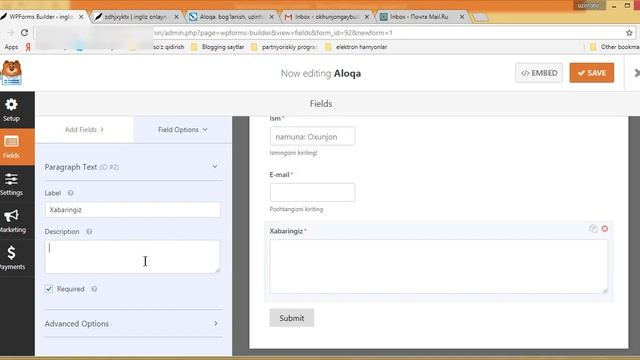Screen dimensions: 640x360
Task: Close the Mail.Ru inbox tab
Action: coord(462,17)
